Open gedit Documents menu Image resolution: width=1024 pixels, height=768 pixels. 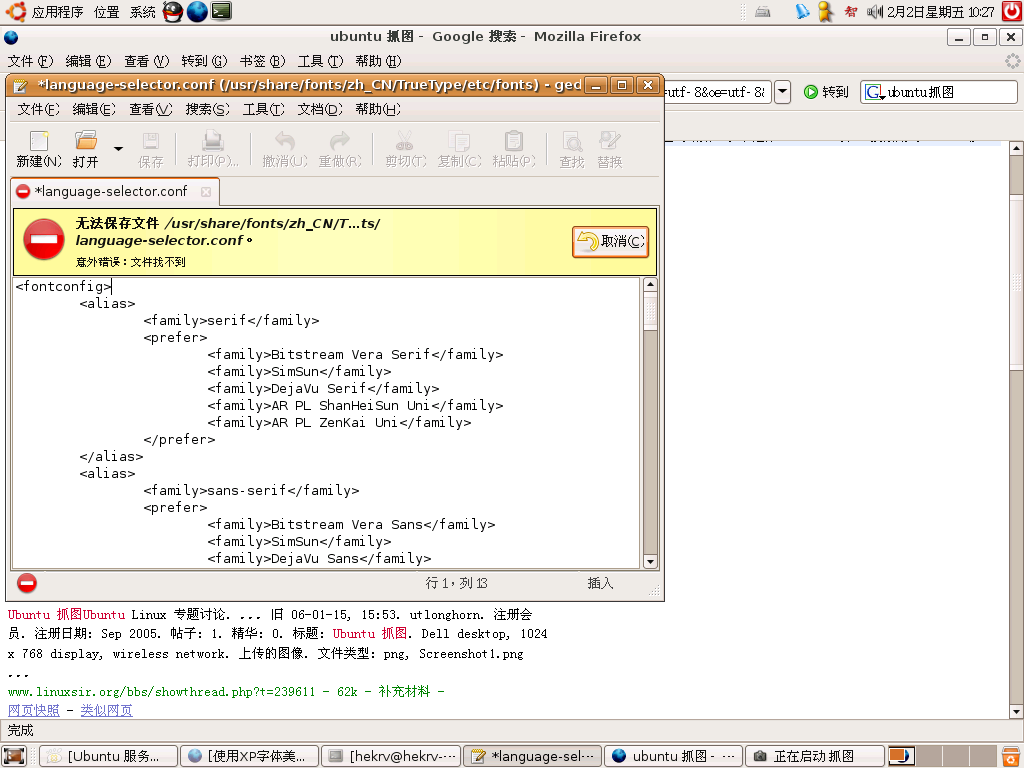click(x=319, y=109)
